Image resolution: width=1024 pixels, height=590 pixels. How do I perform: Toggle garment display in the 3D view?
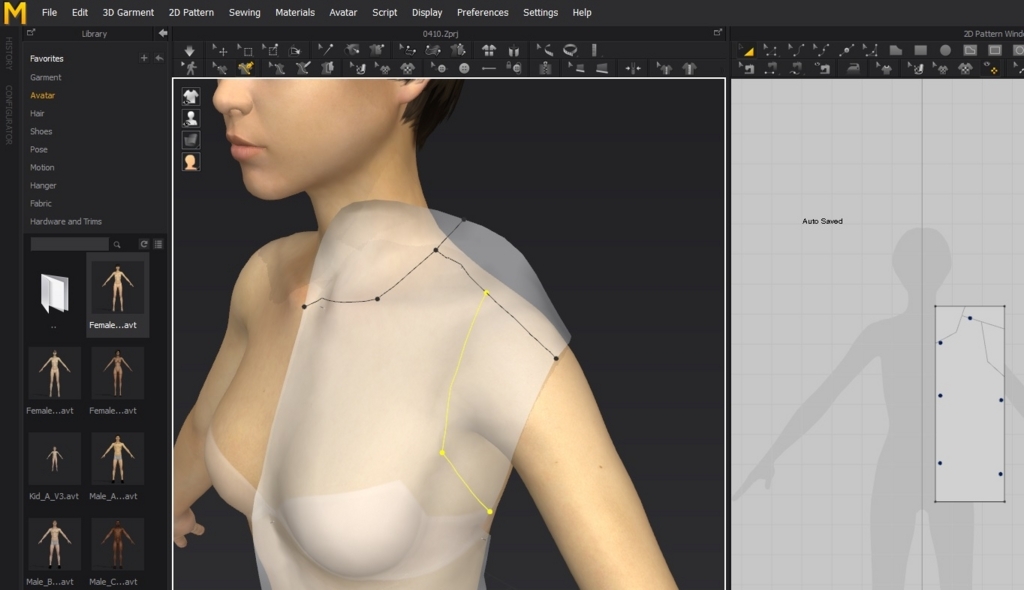point(191,97)
